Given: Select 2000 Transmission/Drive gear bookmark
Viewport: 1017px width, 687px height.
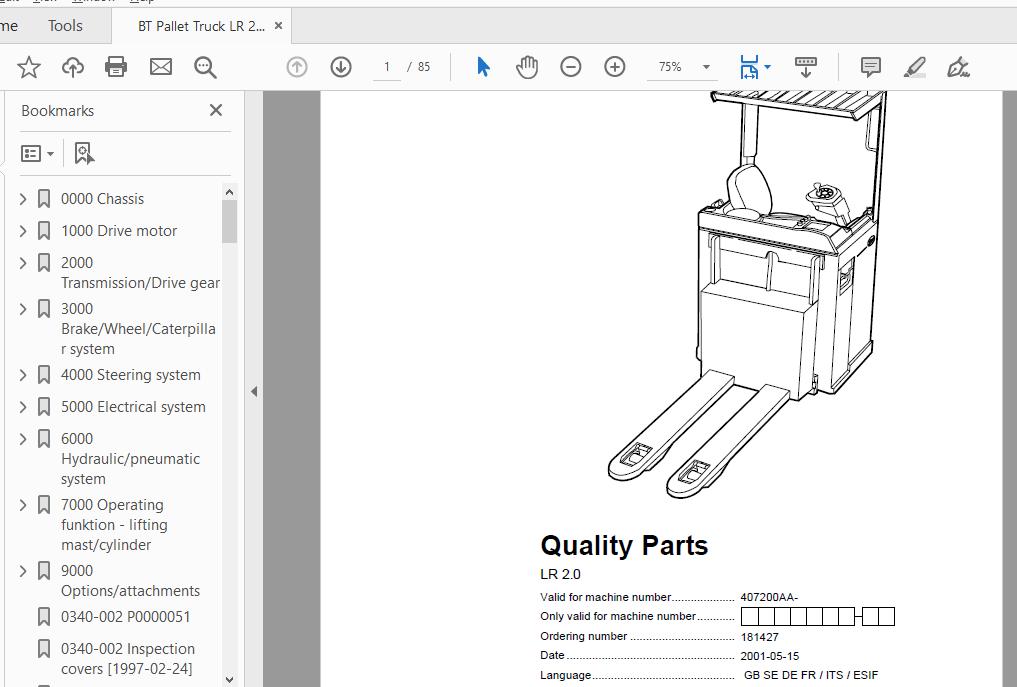Looking at the screenshot, I should pos(140,272).
